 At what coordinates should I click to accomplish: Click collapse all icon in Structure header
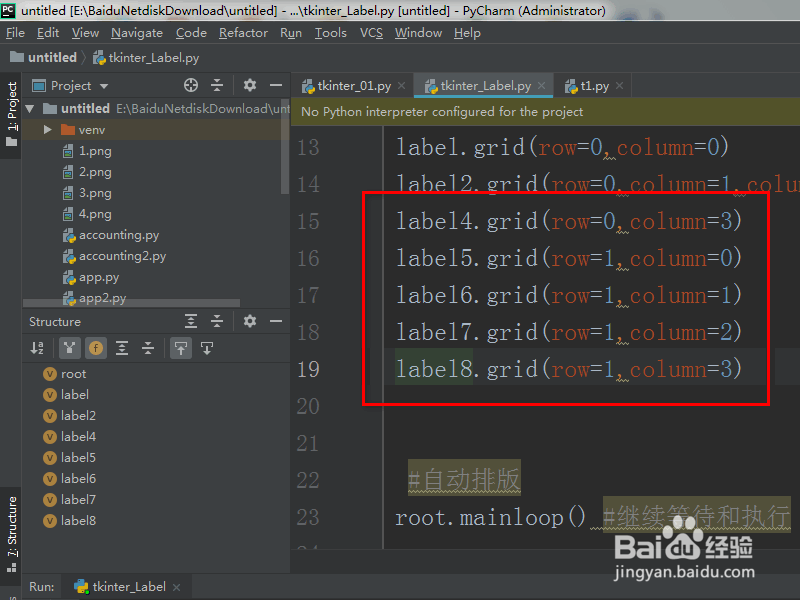coord(217,321)
